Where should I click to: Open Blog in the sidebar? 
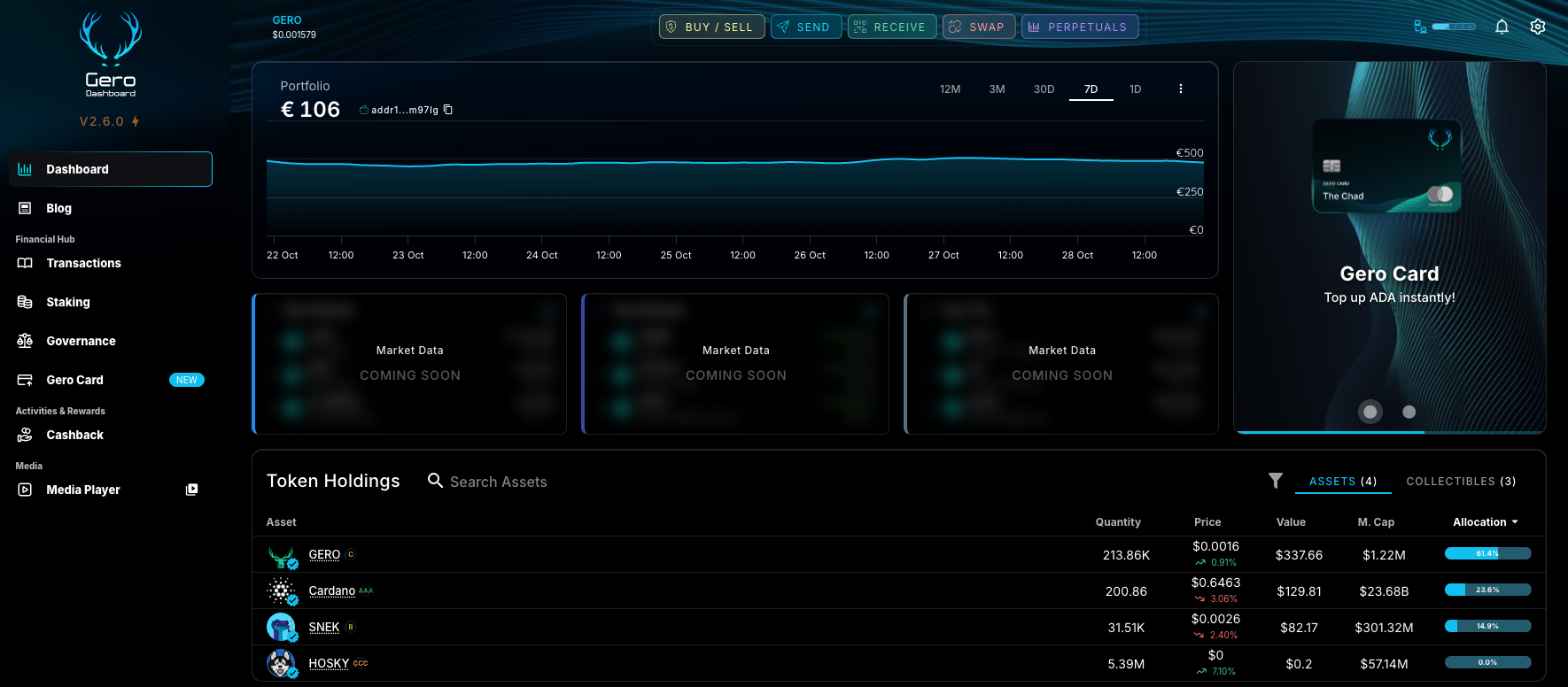click(x=111, y=208)
